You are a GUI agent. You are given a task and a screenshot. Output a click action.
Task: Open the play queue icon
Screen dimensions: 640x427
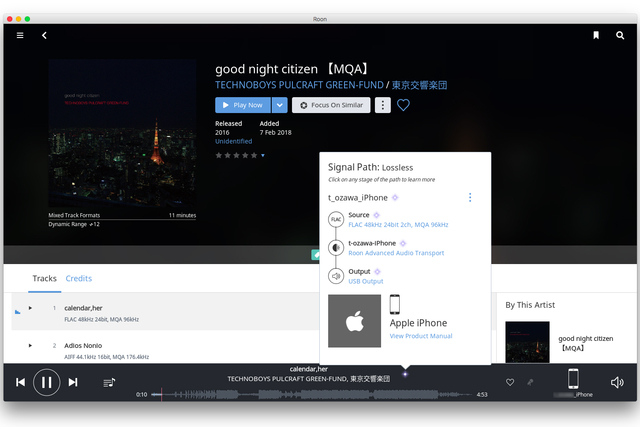tap(109, 382)
